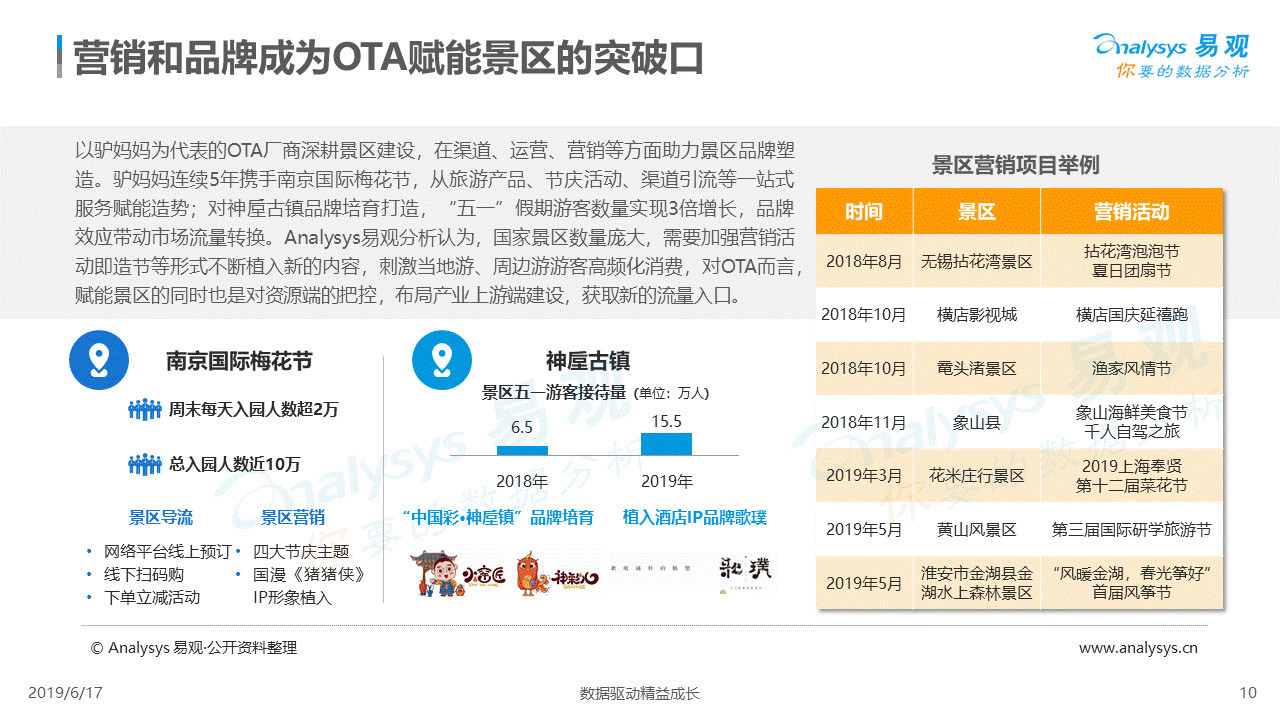The height and width of the screenshot is (720, 1280).
Task: Click the 2018年11月 date cell
Action: pyautogui.click(x=864, y=422)
